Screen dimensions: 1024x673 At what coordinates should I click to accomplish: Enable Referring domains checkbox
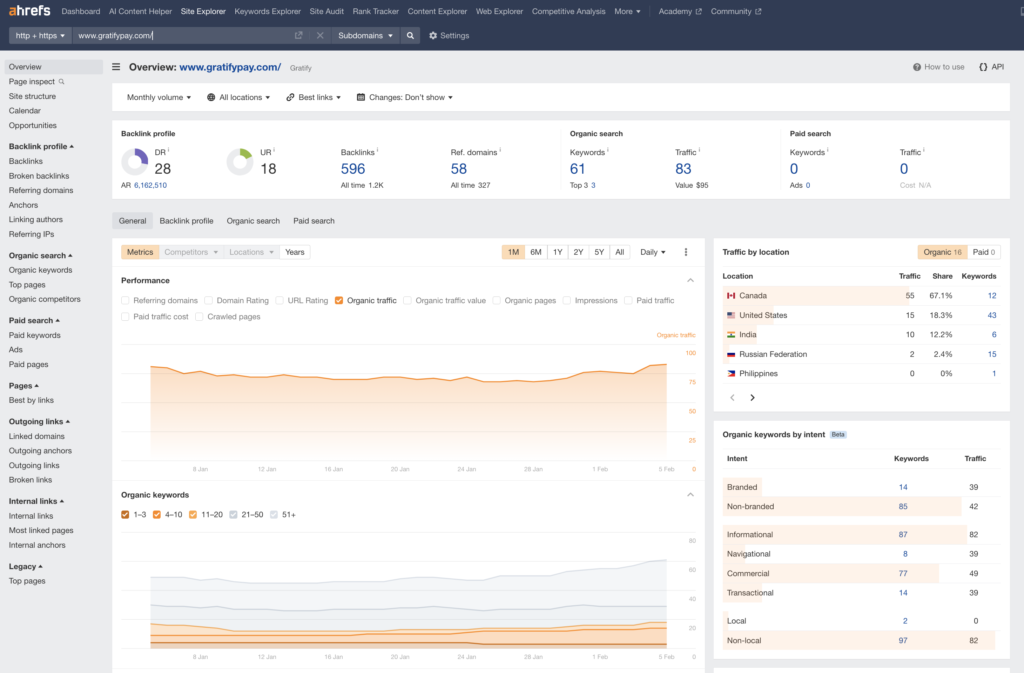pyautogui.click(x=125, y=300)
